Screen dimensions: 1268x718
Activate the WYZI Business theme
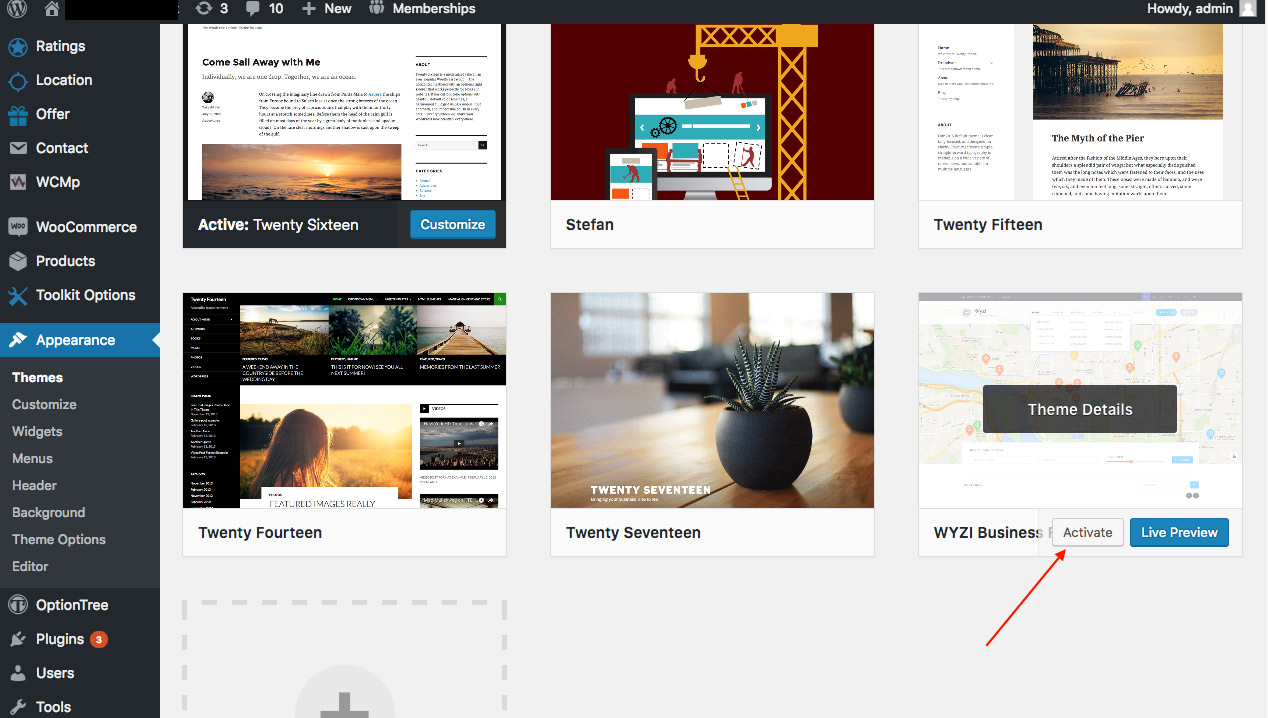tap(1087, 532)
